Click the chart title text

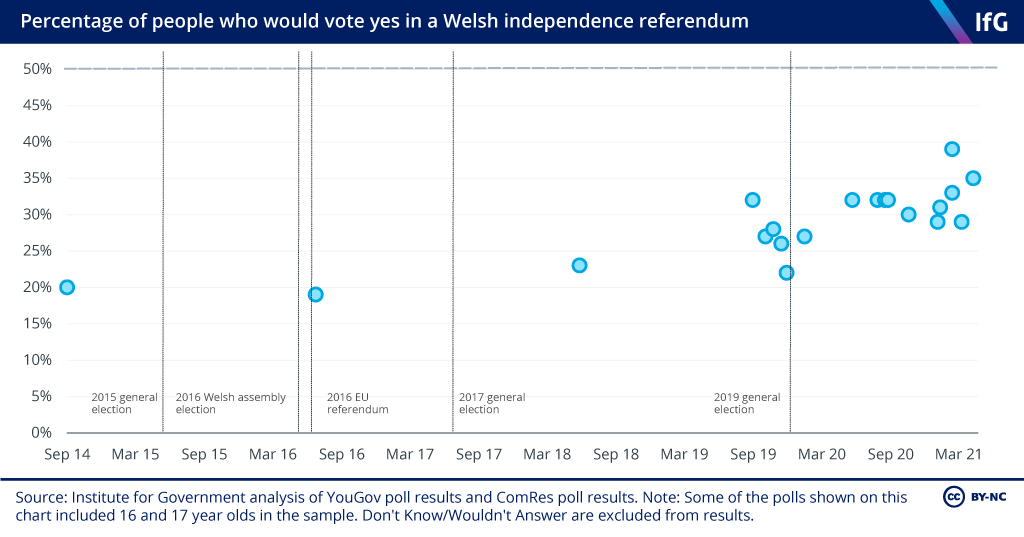point(385,21)
